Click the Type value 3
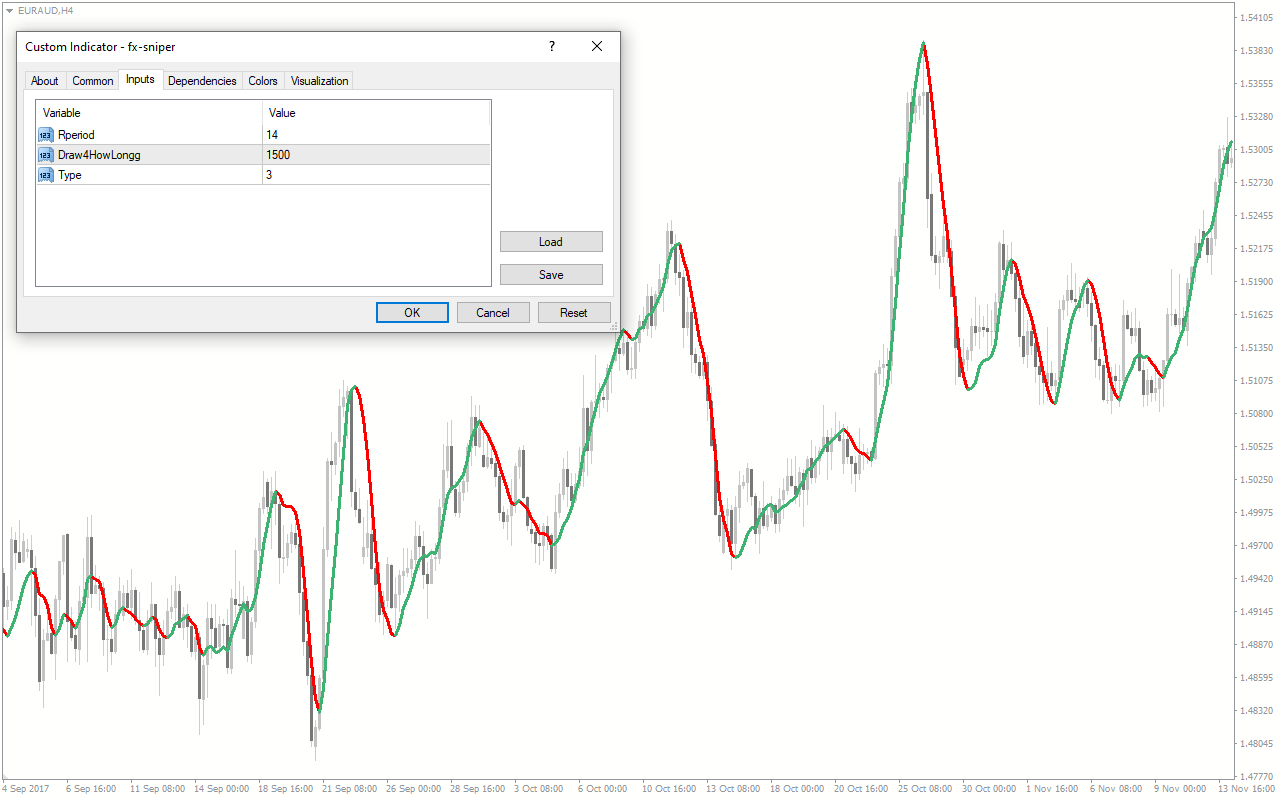 pos(269,175)
